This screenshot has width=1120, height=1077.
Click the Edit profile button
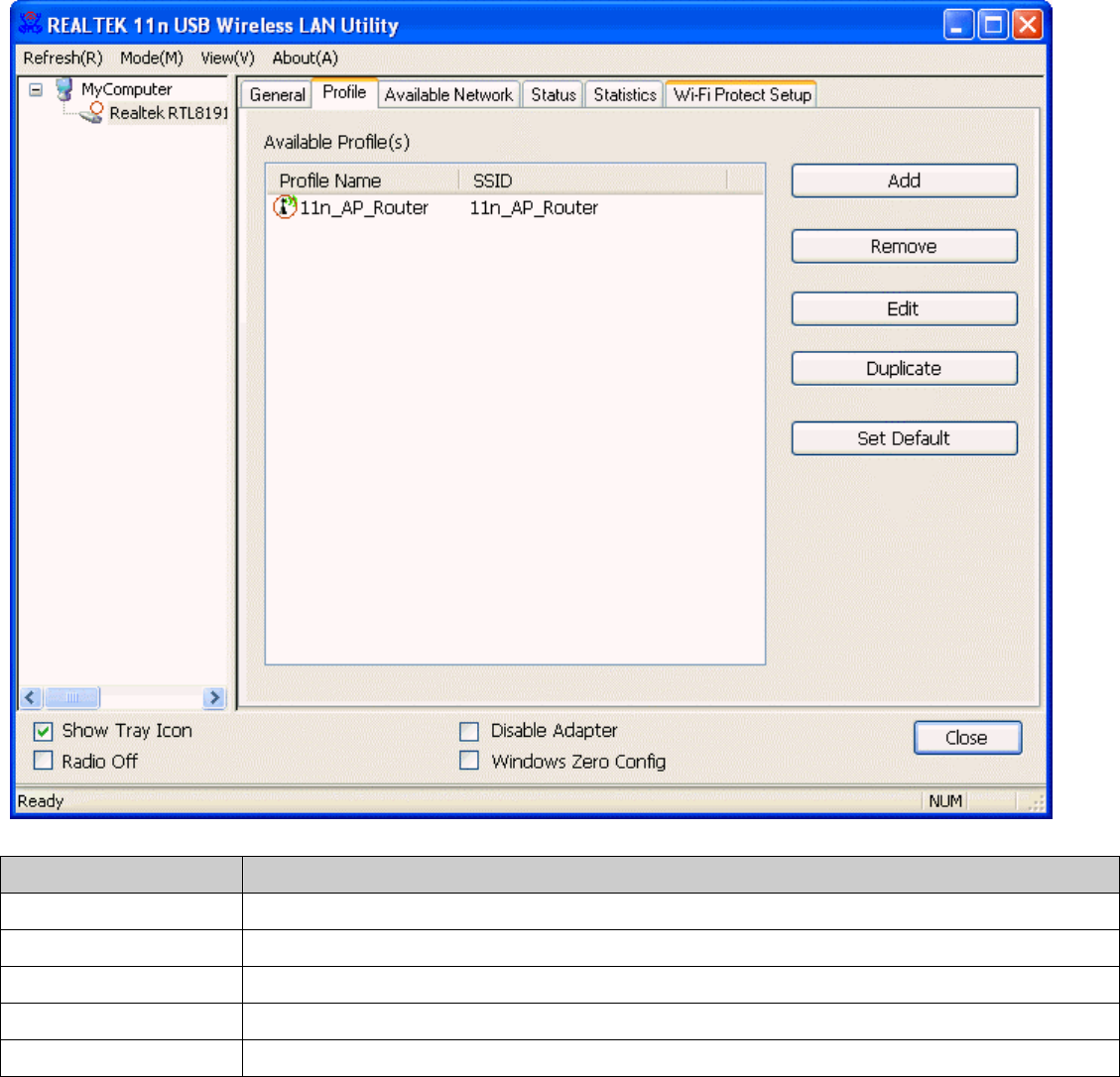905,308
